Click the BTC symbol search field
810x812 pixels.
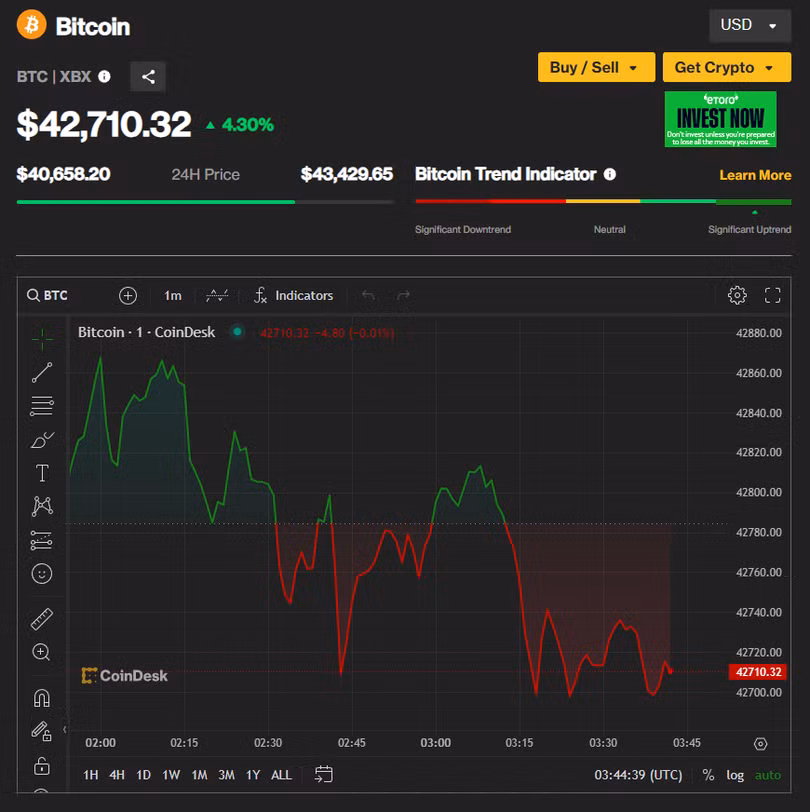48,295
